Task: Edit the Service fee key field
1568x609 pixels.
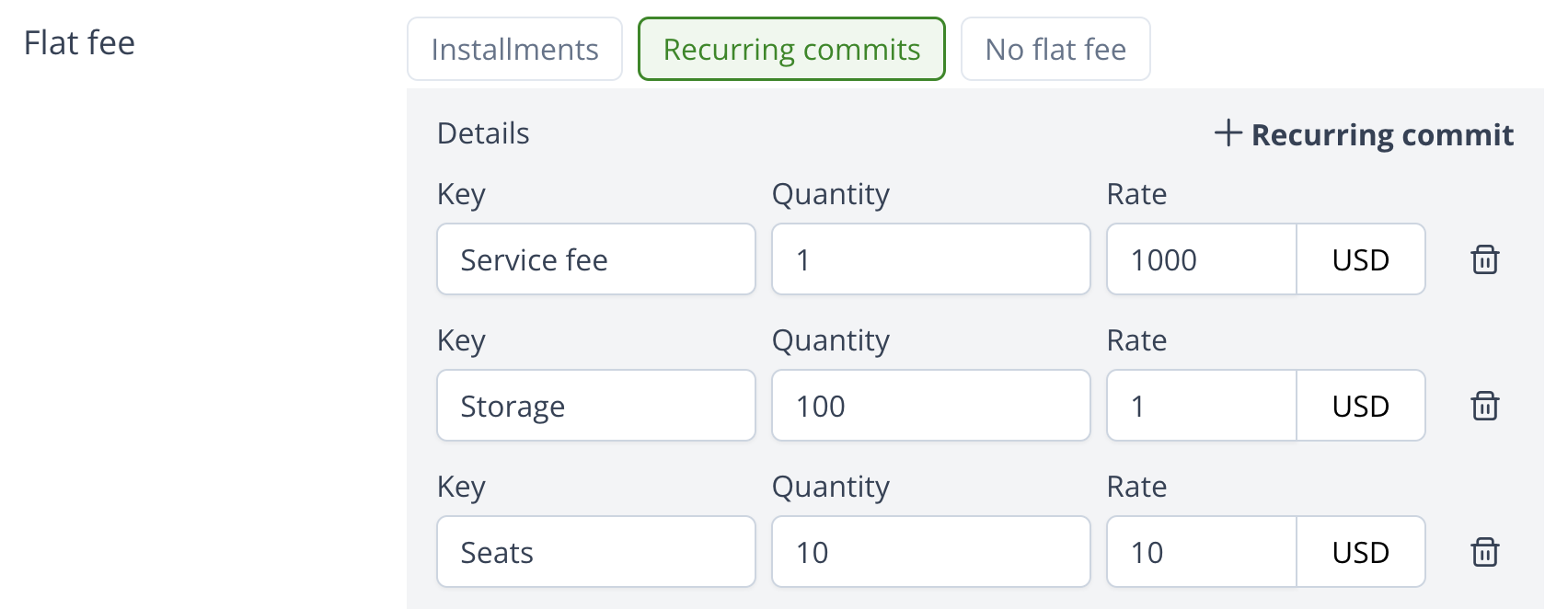Action: click(x=595, y=259)
